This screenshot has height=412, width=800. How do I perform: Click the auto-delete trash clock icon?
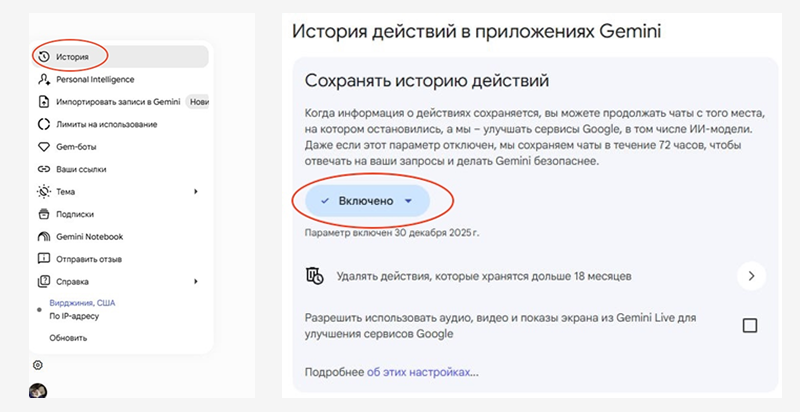pos(314,276)
